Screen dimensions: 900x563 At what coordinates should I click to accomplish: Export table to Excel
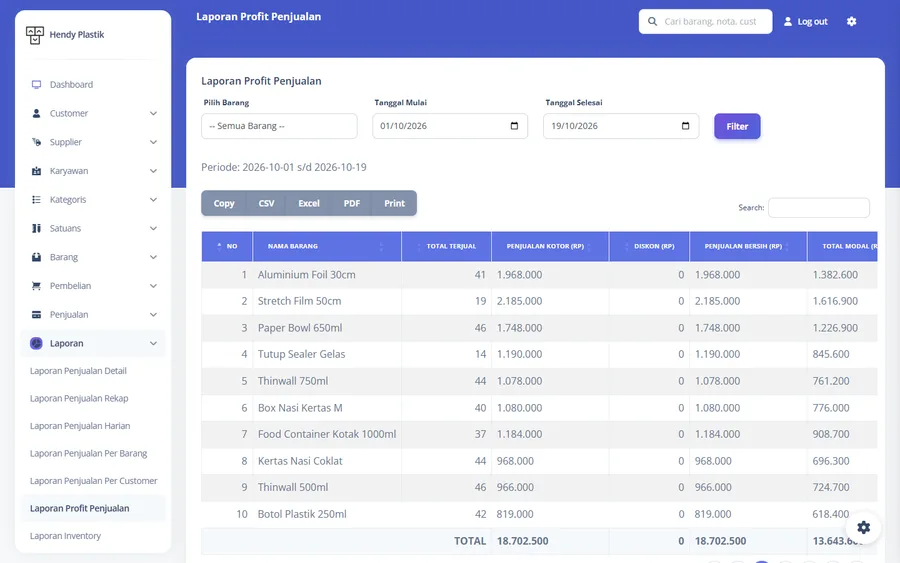tap(309, 203)
